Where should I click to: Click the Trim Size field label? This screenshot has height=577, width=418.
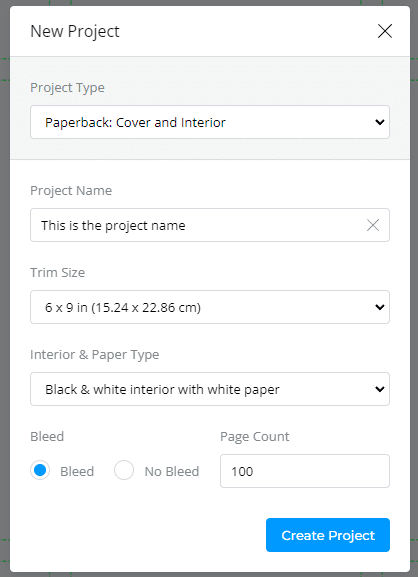tap(57, 273)
